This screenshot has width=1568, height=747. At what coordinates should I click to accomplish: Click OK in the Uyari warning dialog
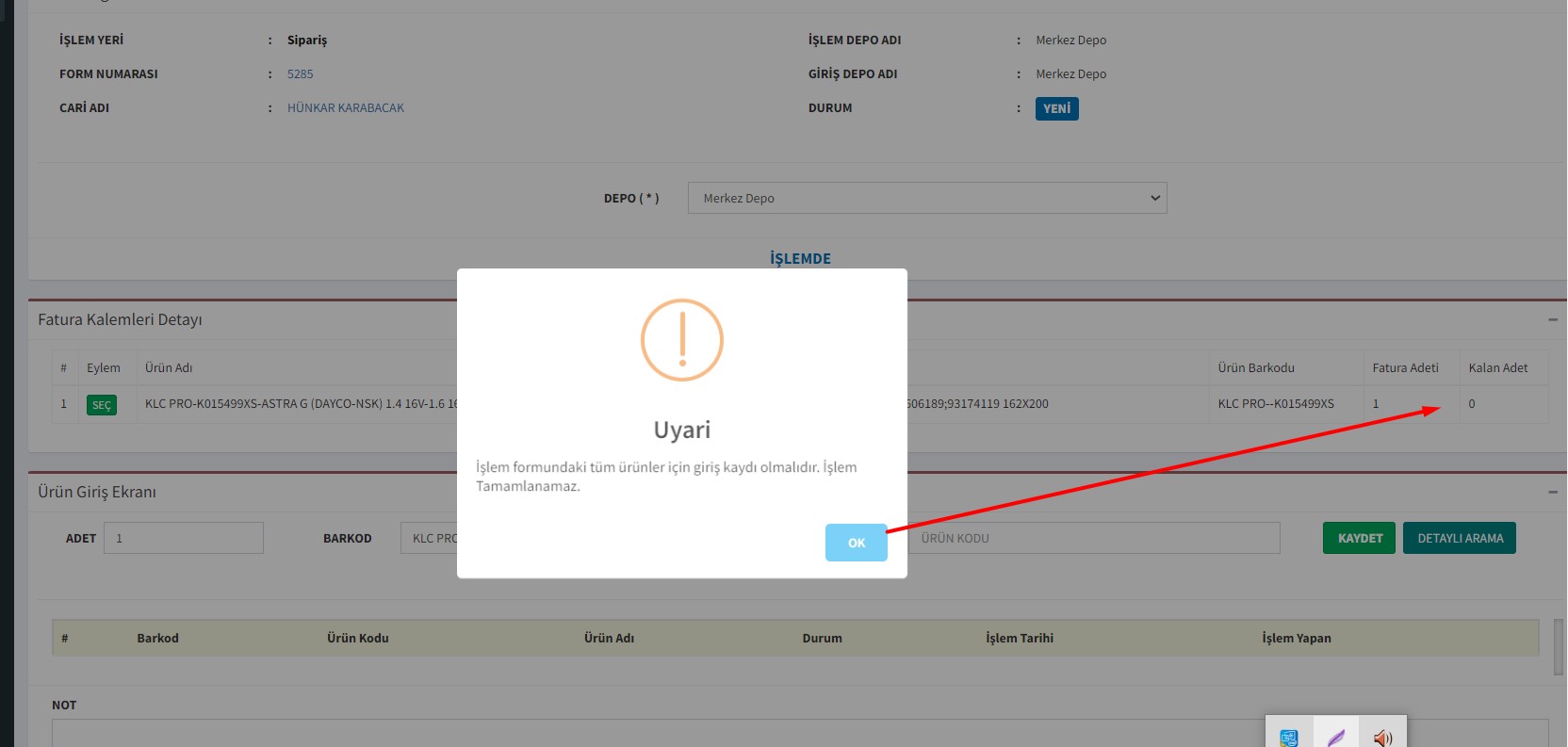[856, 543]
